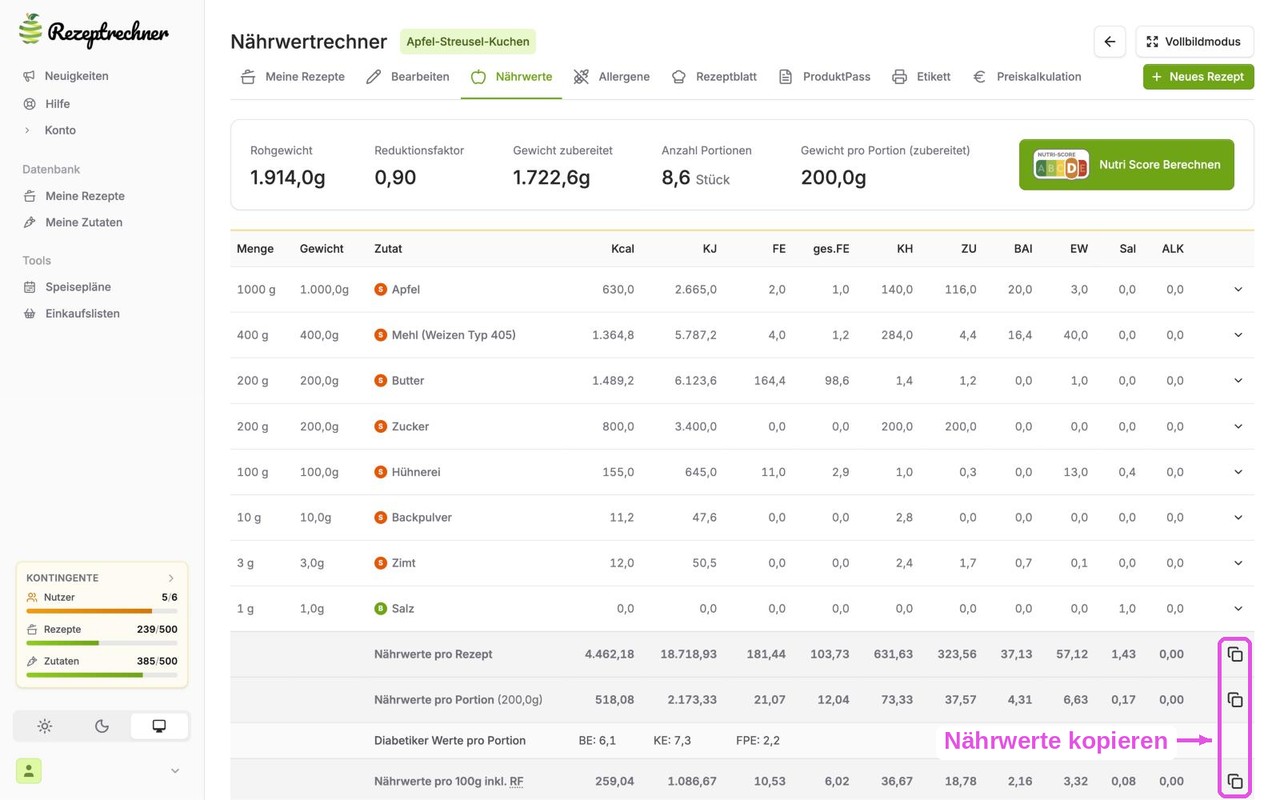Click the green B badge beside Salz
The image size is (1280, 800).
click(380, 608)
